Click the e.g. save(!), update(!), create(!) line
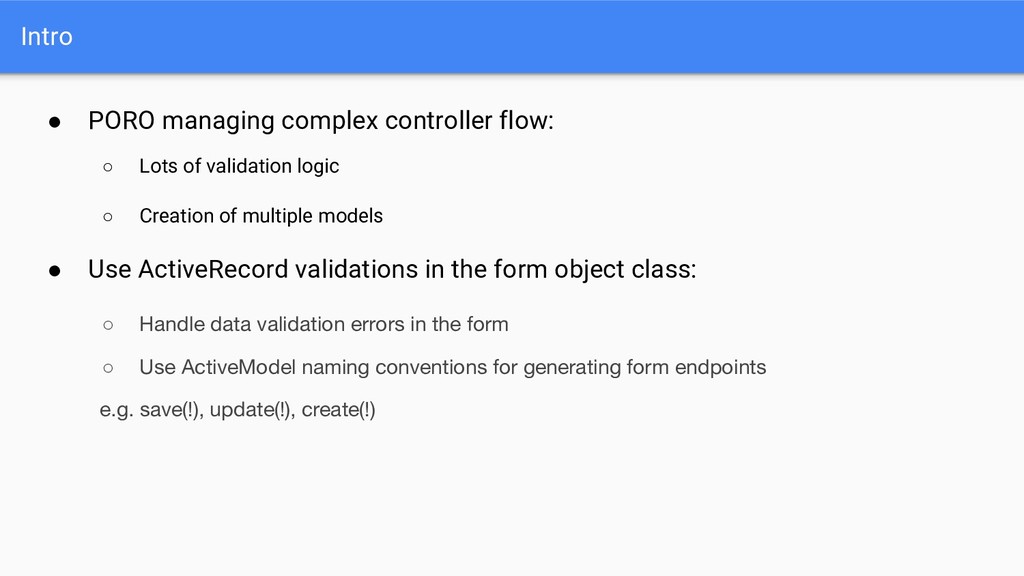This screenshot has width=1024, height=576. [x=237, y=410]
